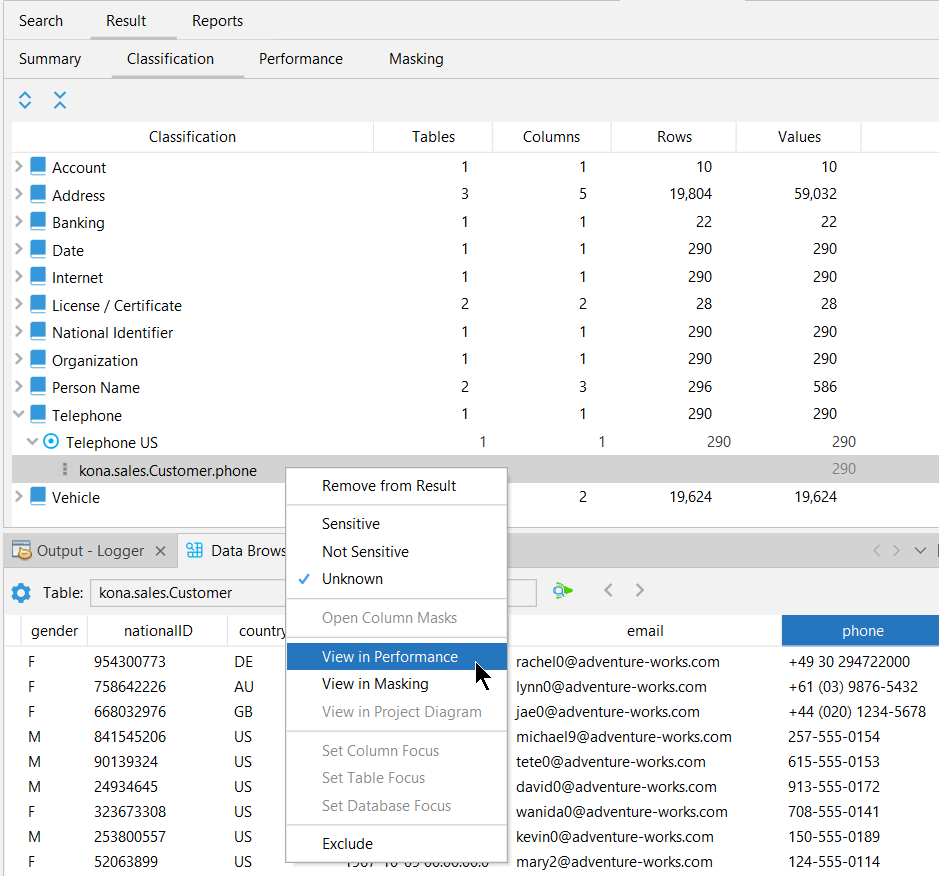Sort by the Rows column header
This screenshot has height=876, width=939.
coord(674,137)
